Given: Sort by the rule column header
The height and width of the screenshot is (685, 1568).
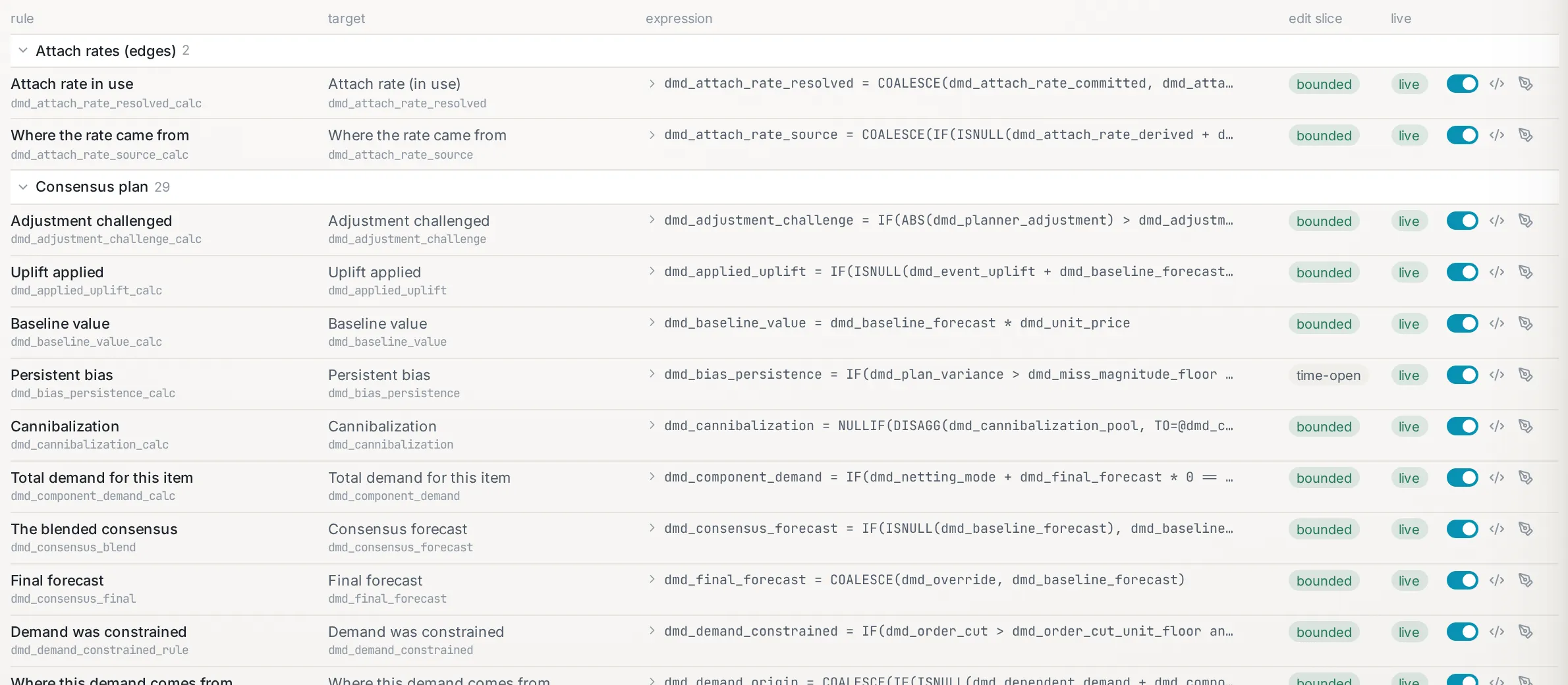Looking at the screenshot, I should coord(22,18).
